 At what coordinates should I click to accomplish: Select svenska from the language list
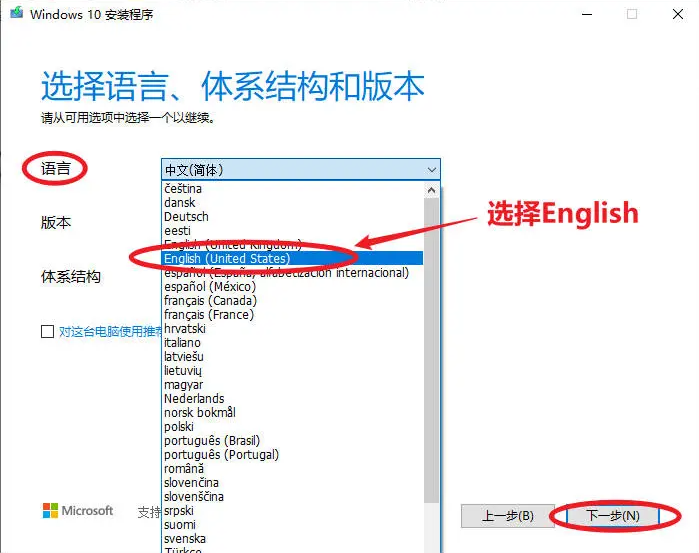pos(185,538)
